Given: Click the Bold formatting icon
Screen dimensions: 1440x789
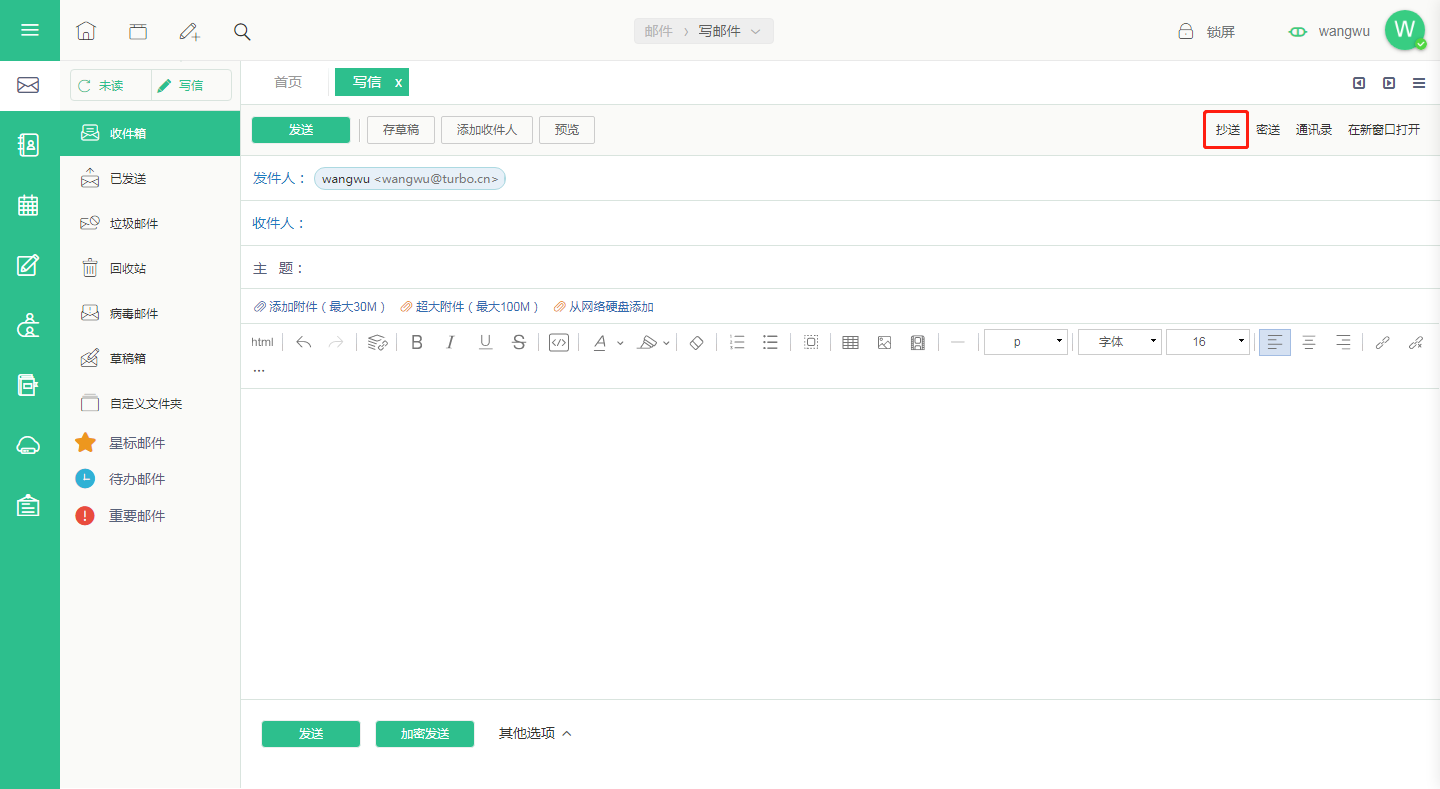Looking at the screenshot, I should click(x=417, y=342).
